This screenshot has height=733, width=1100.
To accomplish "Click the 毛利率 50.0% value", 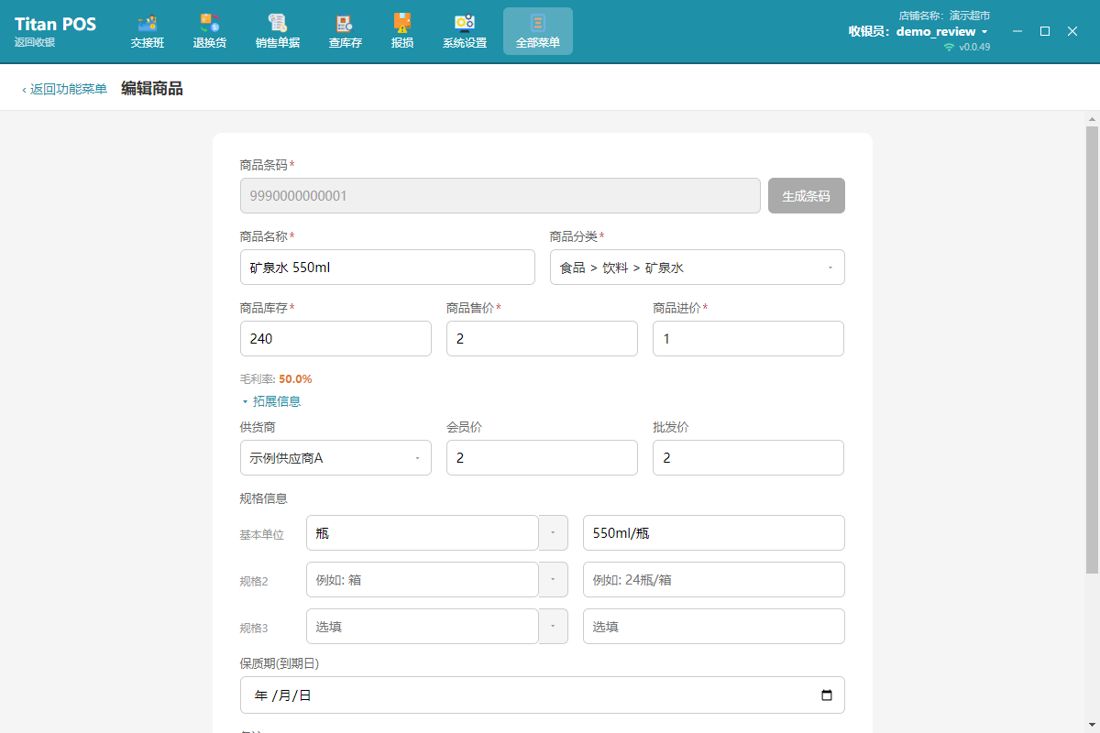I will coord(295,379).
